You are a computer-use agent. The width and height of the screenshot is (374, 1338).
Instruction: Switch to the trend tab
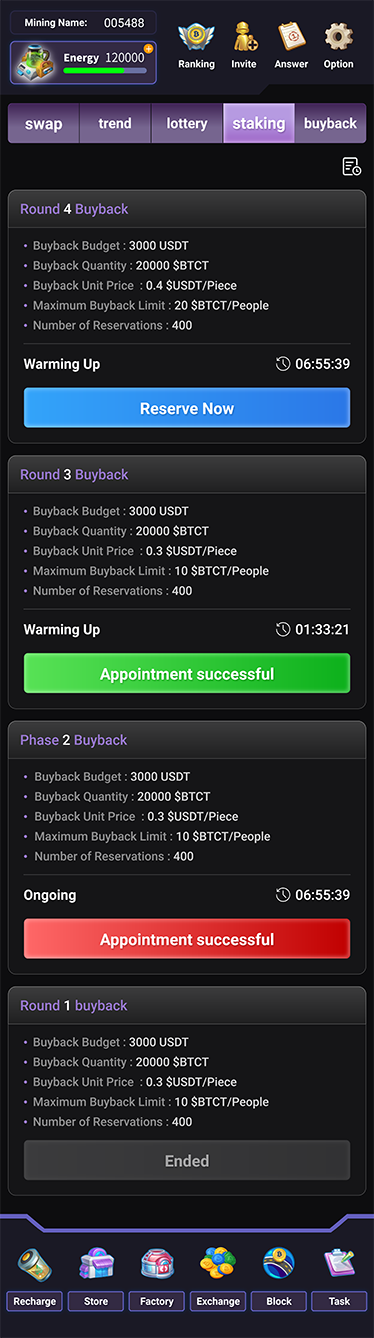(115, 124)
